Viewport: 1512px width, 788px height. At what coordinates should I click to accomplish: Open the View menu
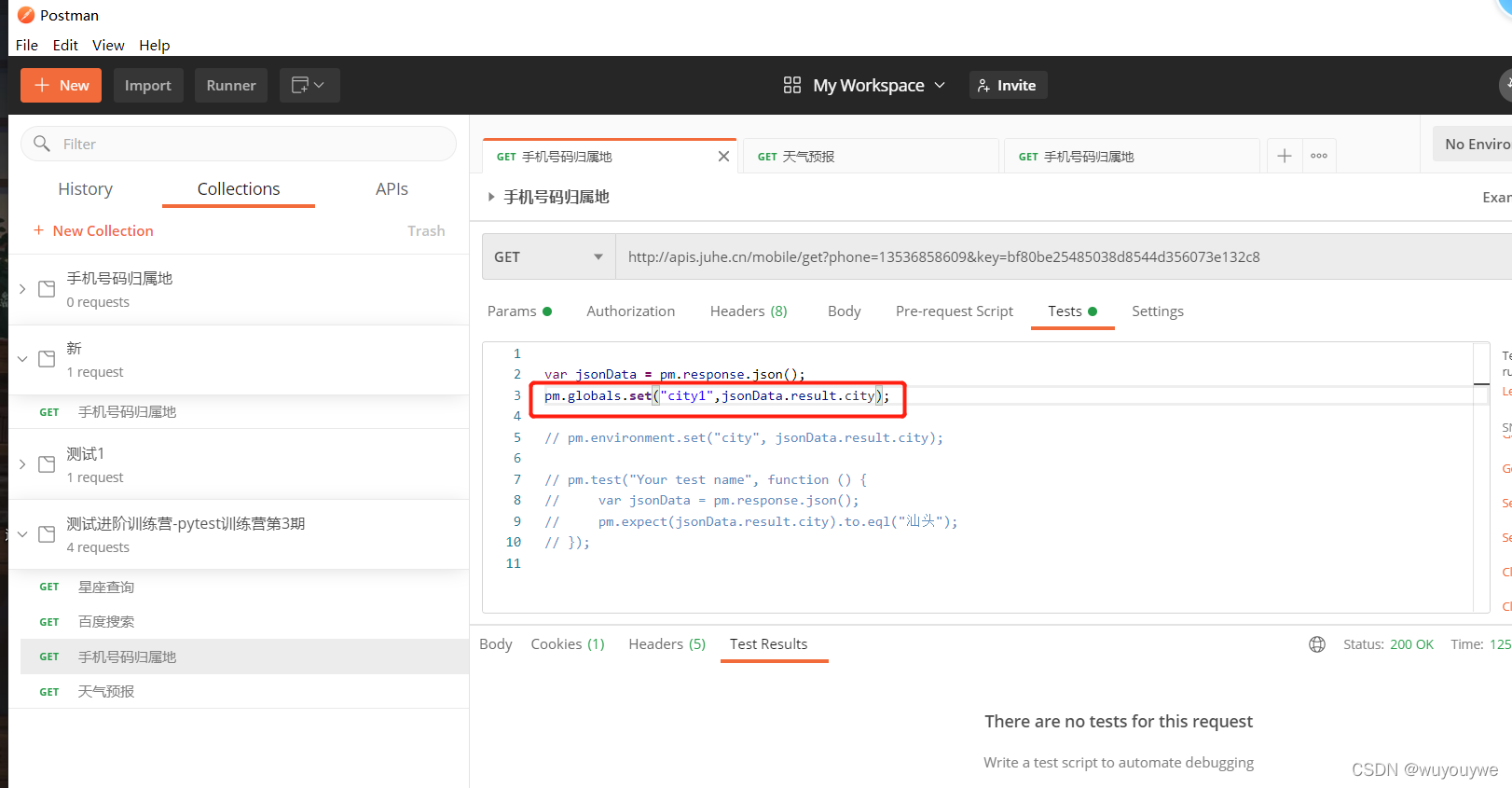pyautogui.click(x=108, y=45)
